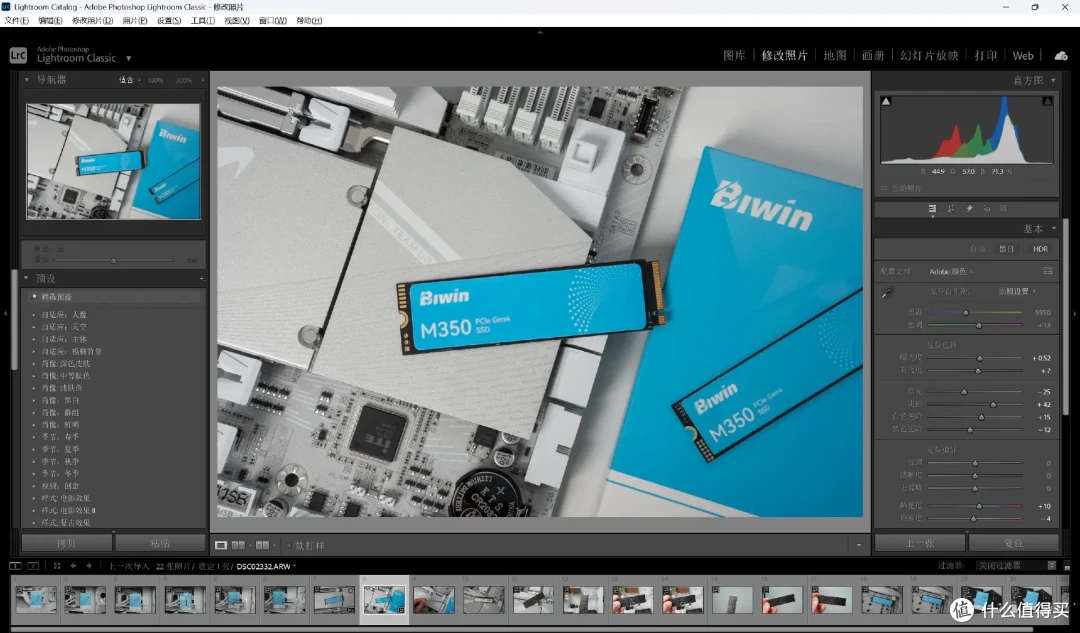Enable HDR editing mode

tap(1040, 249)
